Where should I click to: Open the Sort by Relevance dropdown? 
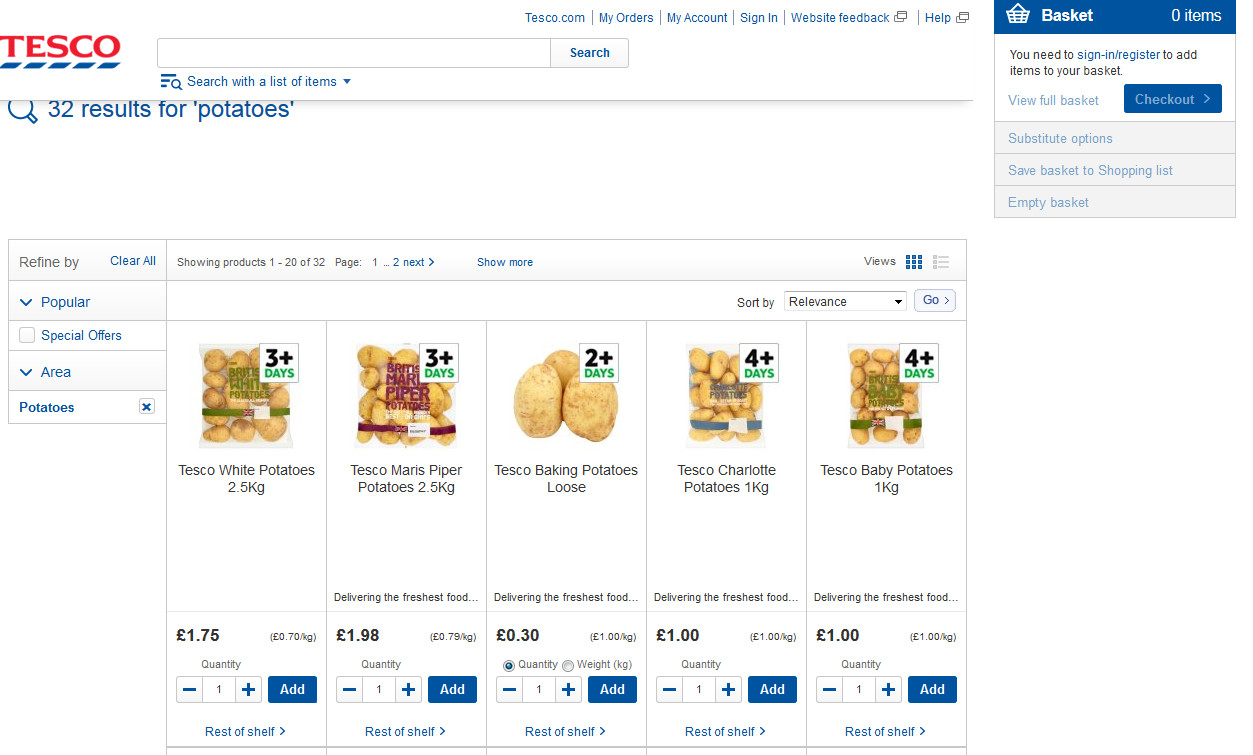(x=846, y=301)
